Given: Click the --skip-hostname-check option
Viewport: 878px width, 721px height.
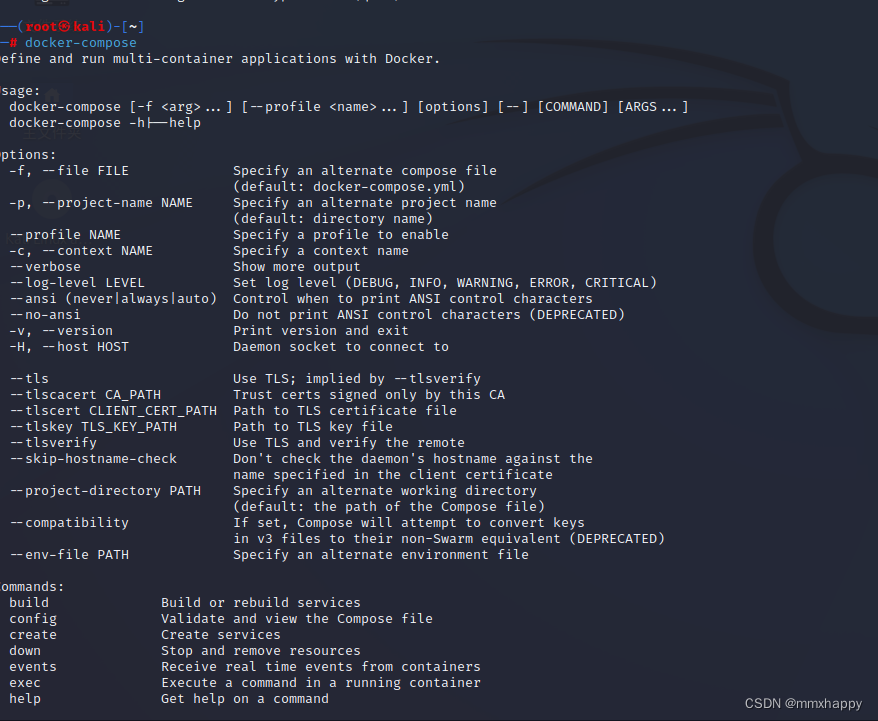Looking at the screenshot, I should [x=94, y=458].
